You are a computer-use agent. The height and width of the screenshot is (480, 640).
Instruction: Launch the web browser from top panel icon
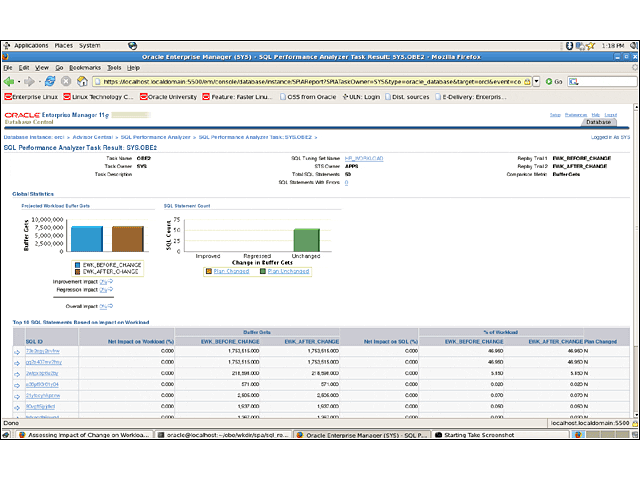[x=132, y=46]
